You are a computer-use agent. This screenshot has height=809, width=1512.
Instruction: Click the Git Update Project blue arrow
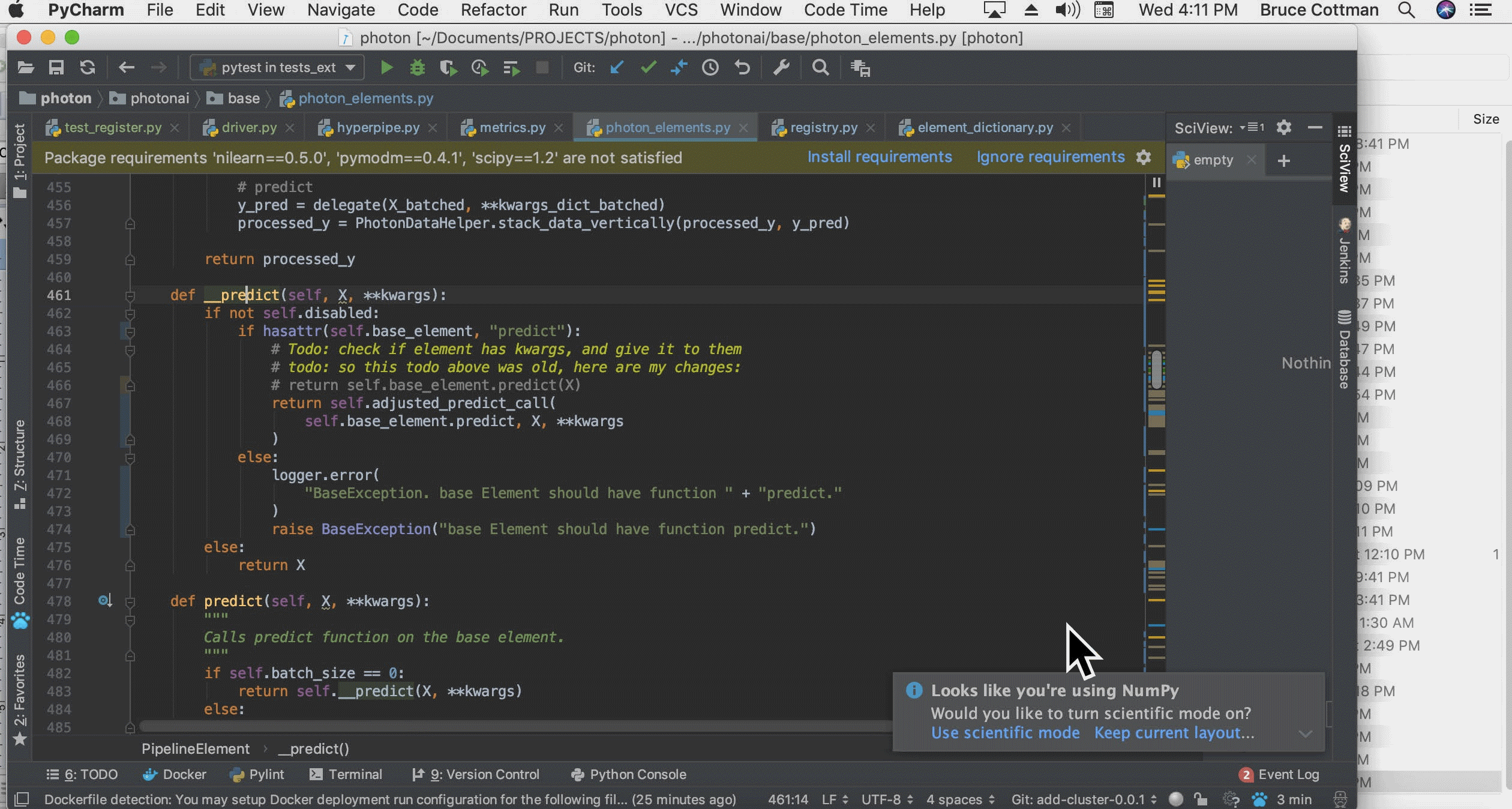click(x=616, y=67)
